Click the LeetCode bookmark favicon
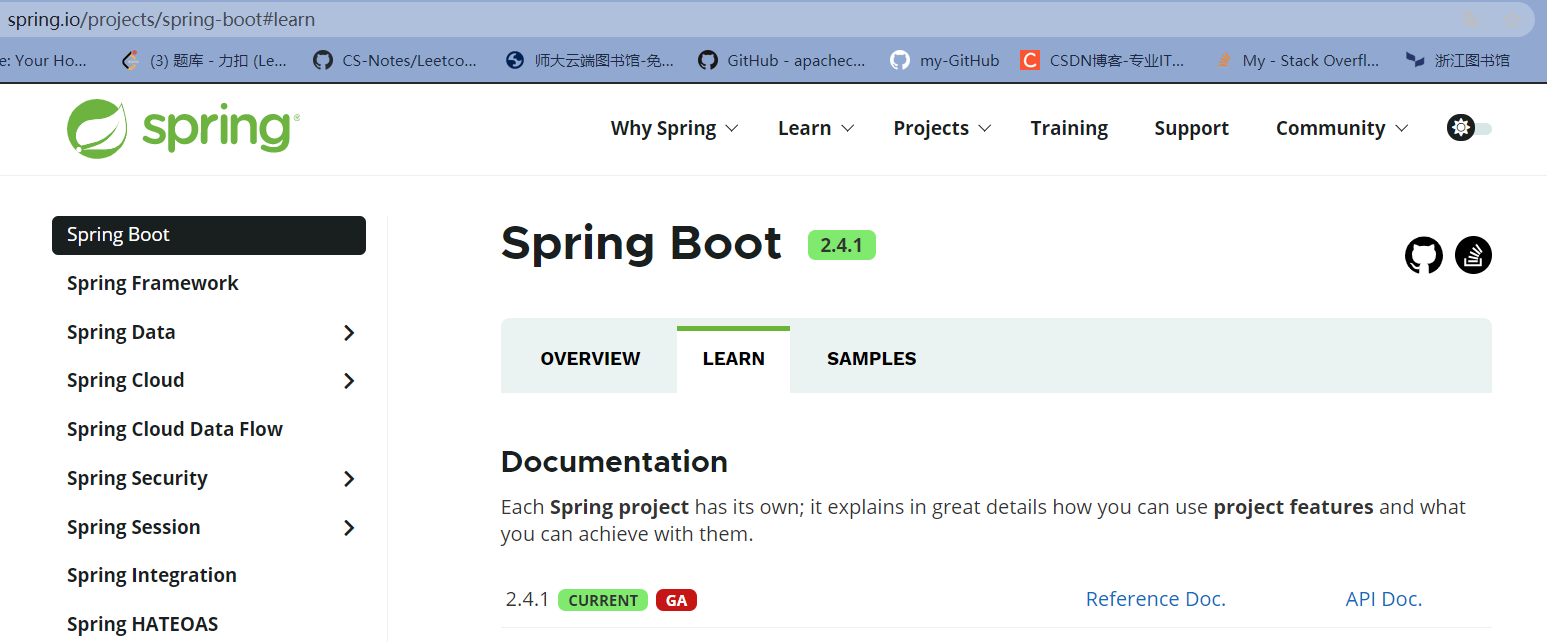The image size is (1547, 642). (x=130, y=60)
